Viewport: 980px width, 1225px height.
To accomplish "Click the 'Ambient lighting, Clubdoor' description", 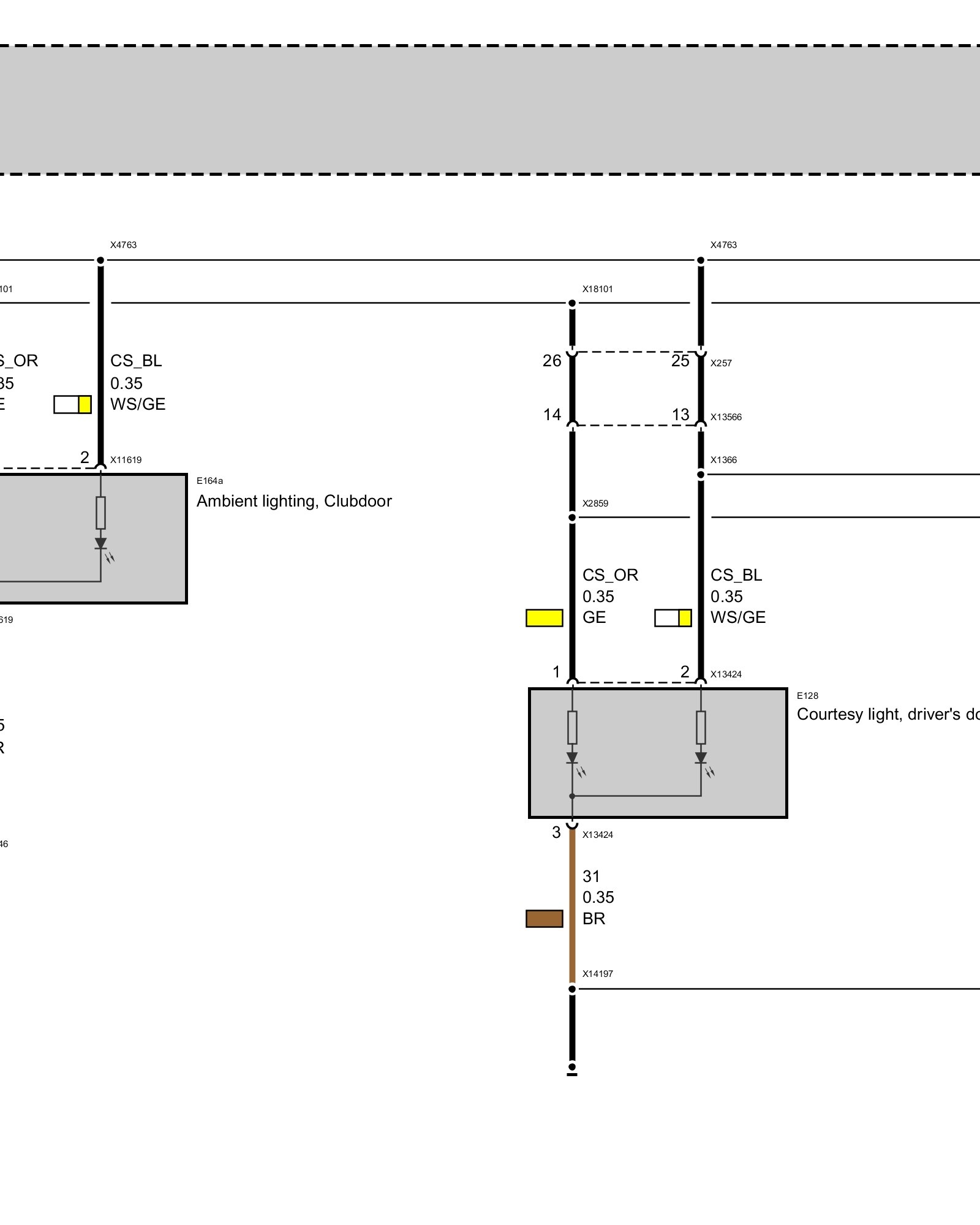I will tap(294, 501).
